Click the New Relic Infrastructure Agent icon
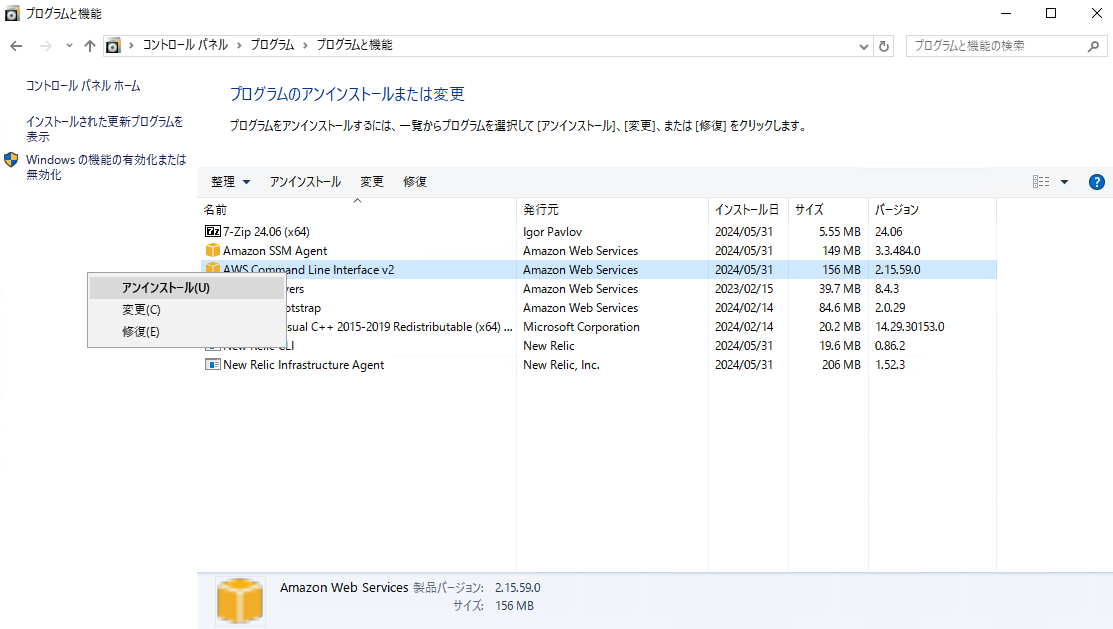 click(x=212, y=365)
